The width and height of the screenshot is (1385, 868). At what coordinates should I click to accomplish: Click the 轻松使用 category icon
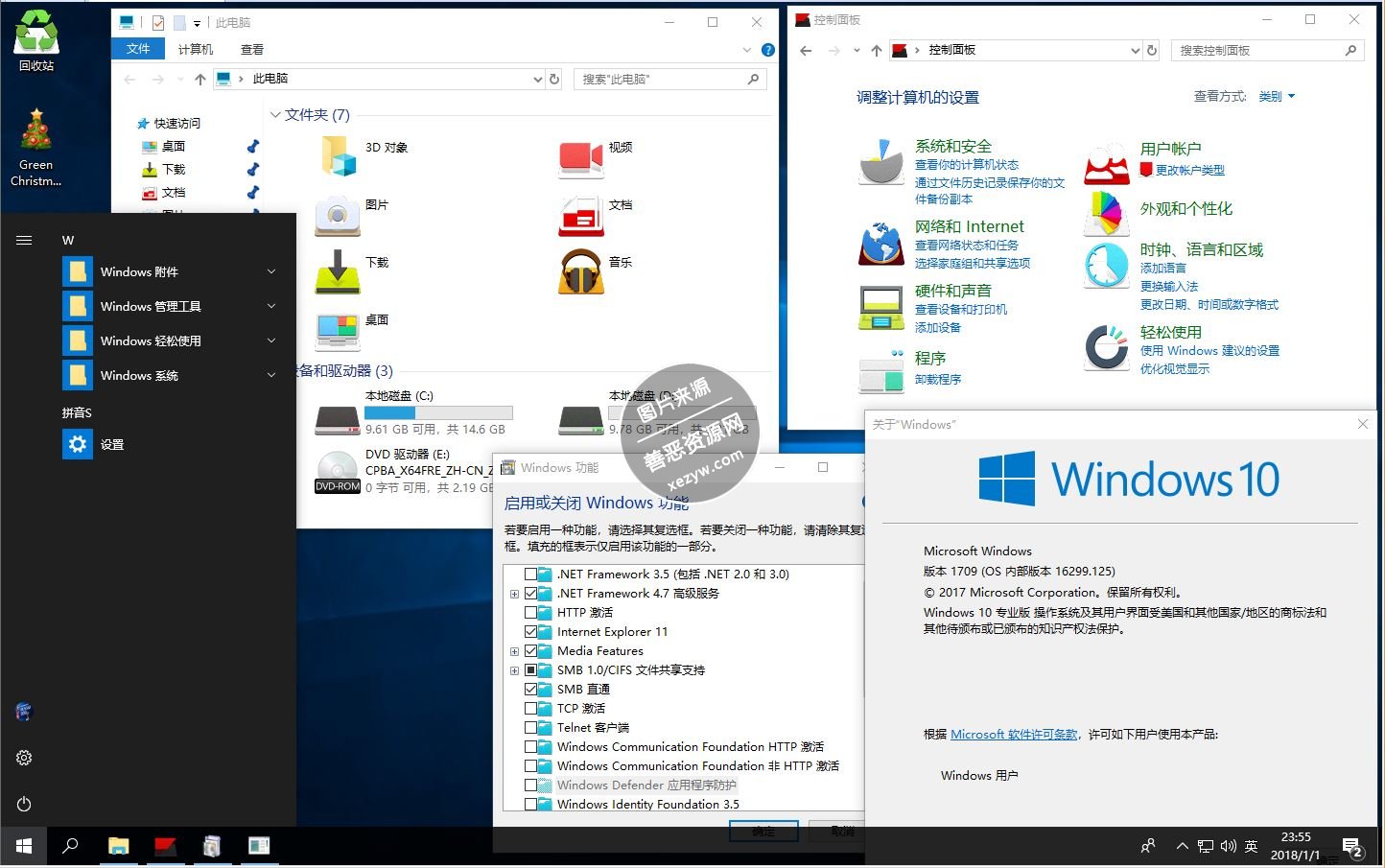point(1107,347)
